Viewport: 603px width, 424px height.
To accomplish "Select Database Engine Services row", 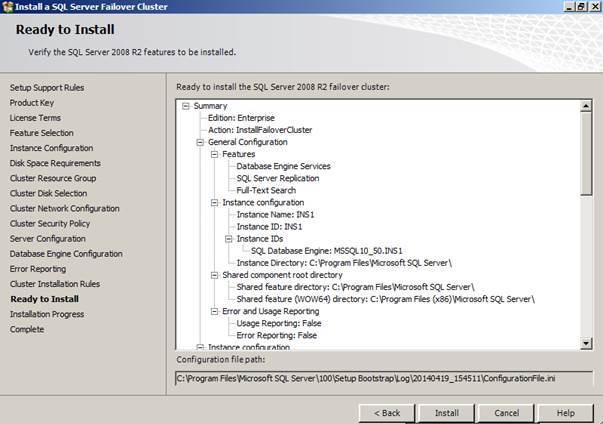I will click(x=283, y=166).
